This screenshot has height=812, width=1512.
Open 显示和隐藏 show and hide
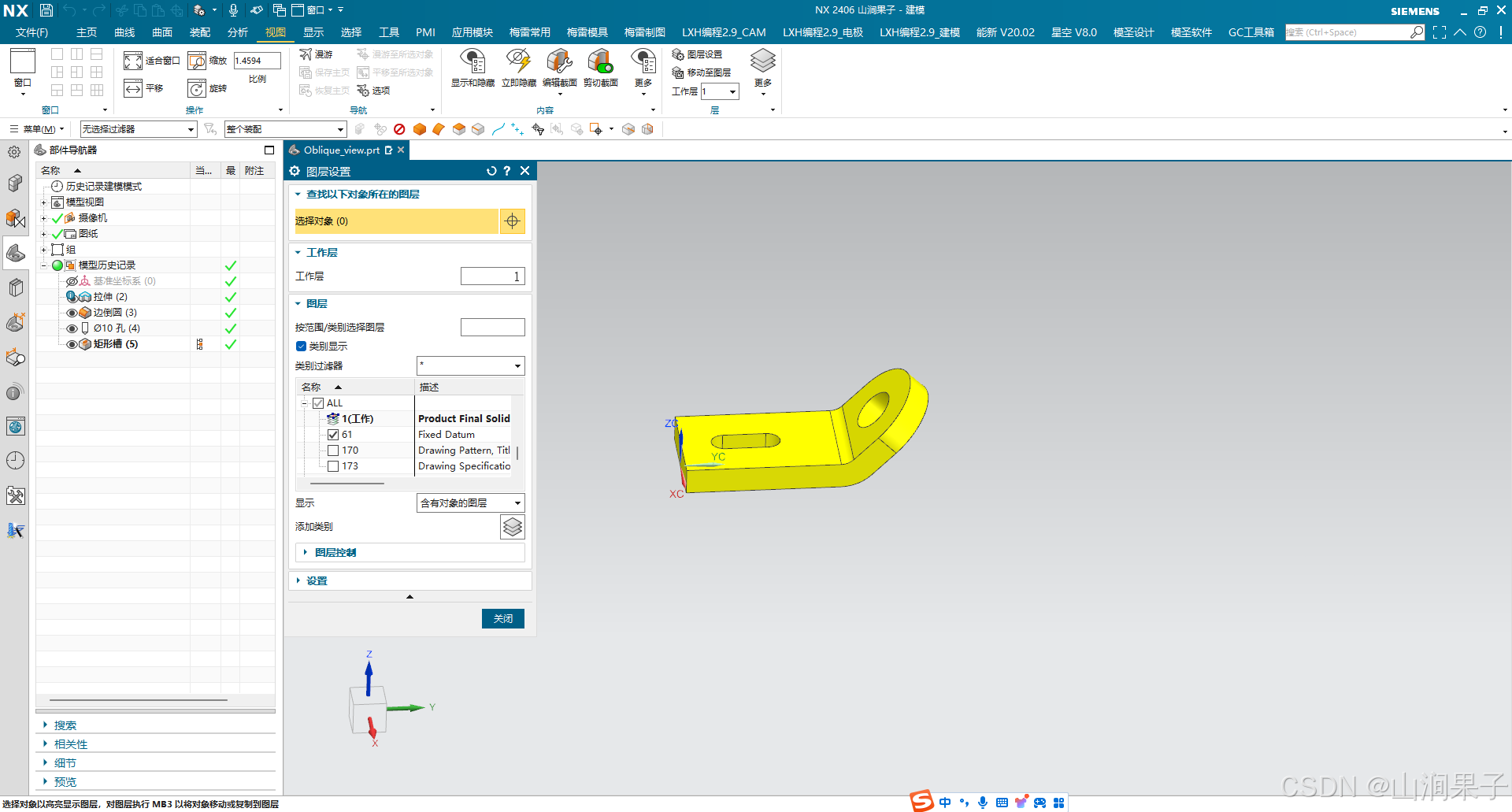point(472,68)
